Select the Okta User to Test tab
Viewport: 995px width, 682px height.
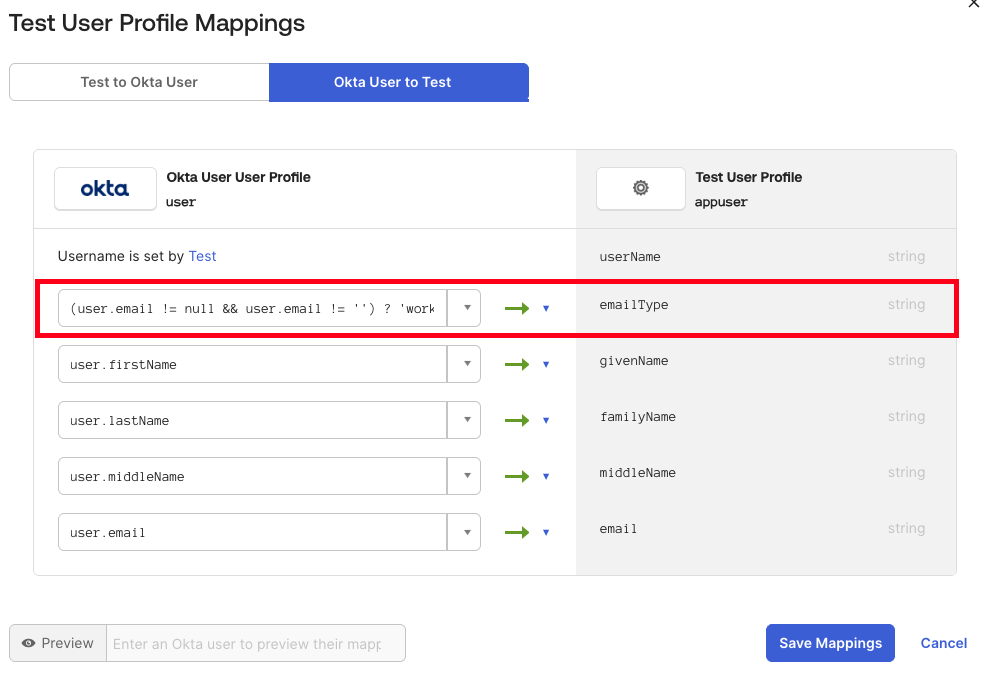pos(399,82)
